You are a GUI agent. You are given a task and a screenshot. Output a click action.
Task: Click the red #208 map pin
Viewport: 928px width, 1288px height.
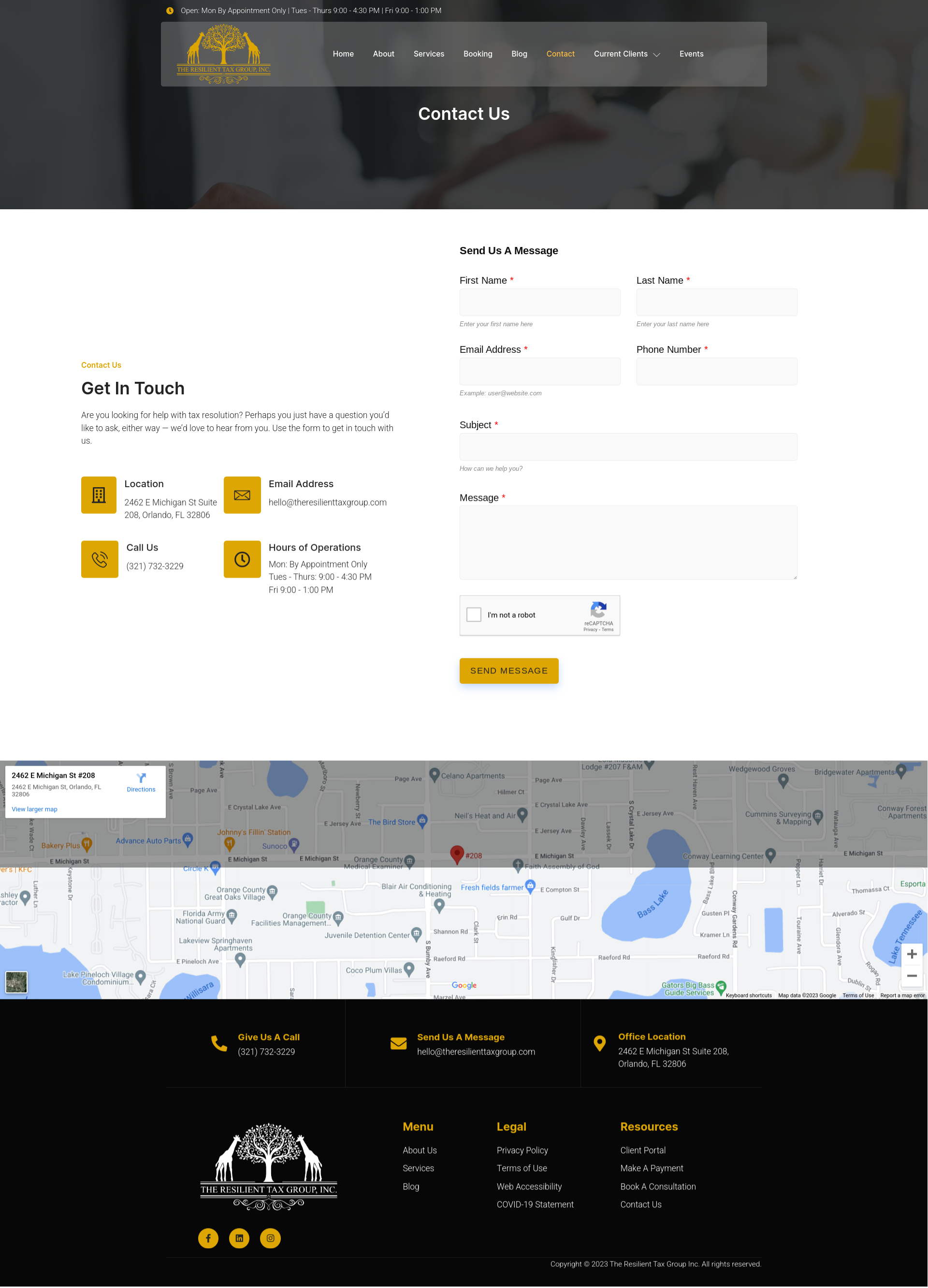click(457, 854)
